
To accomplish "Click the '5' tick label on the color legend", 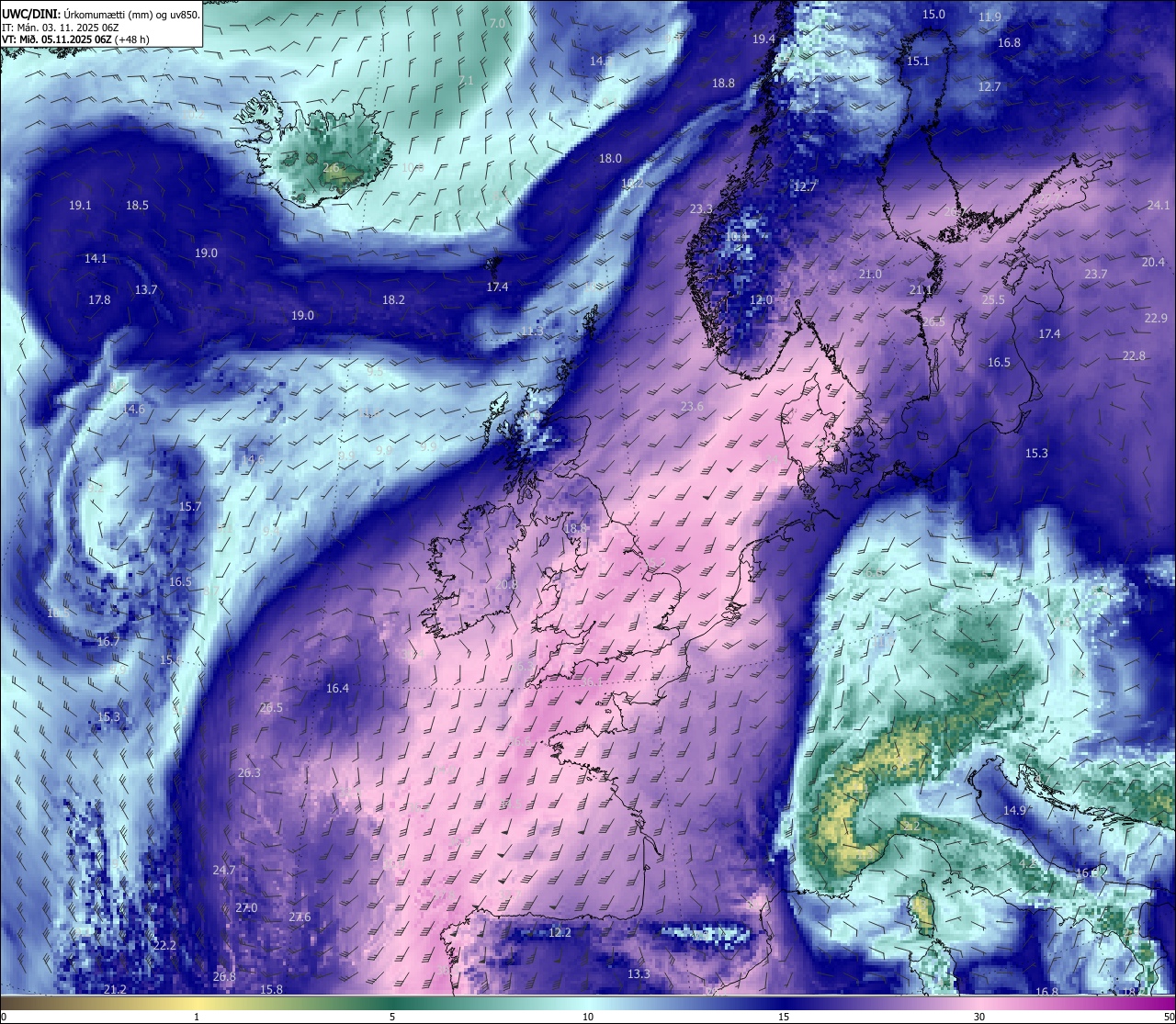I will point(392,1017).
